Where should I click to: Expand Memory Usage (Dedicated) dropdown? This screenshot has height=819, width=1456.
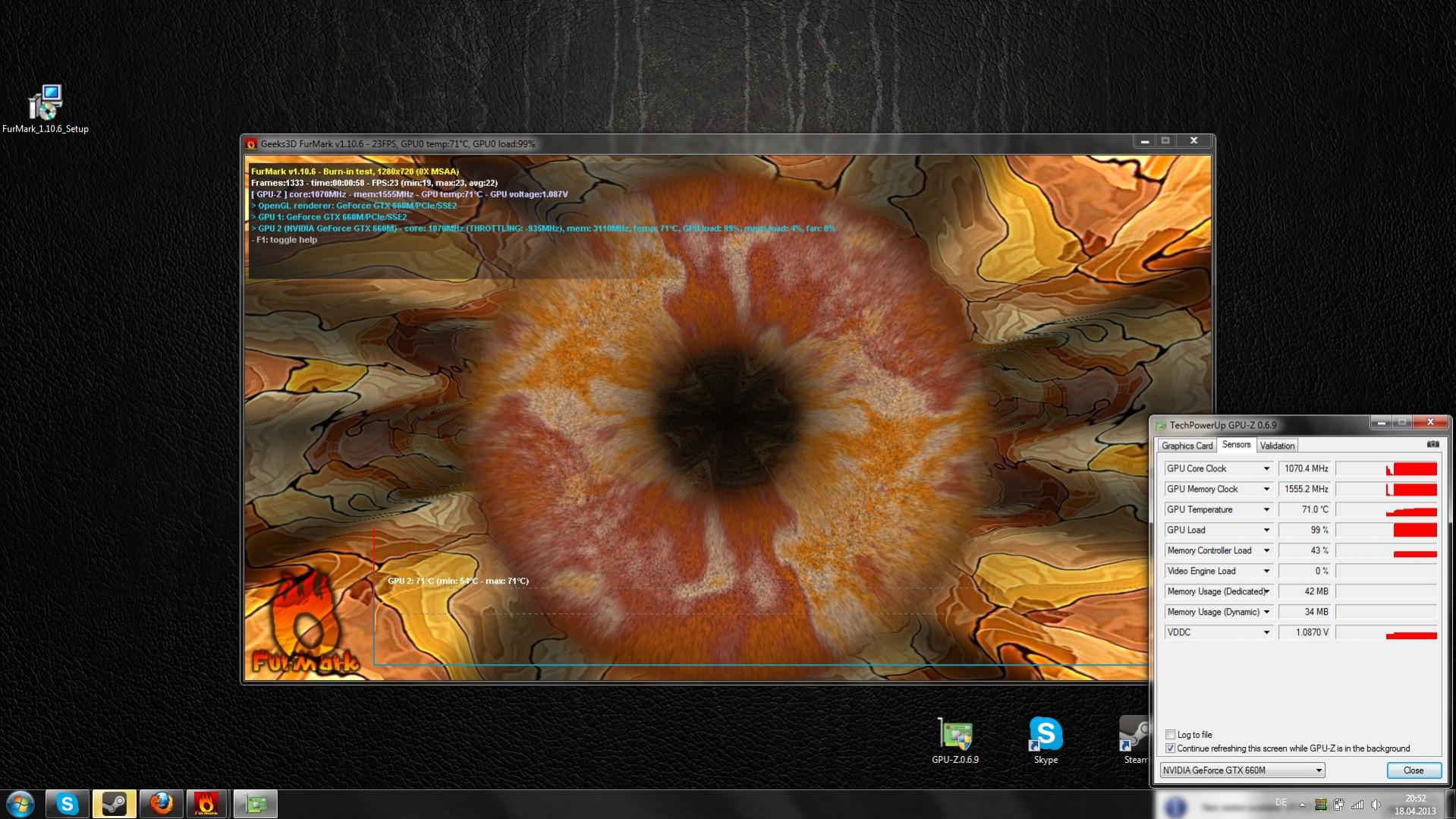[x=1266, y=592]
